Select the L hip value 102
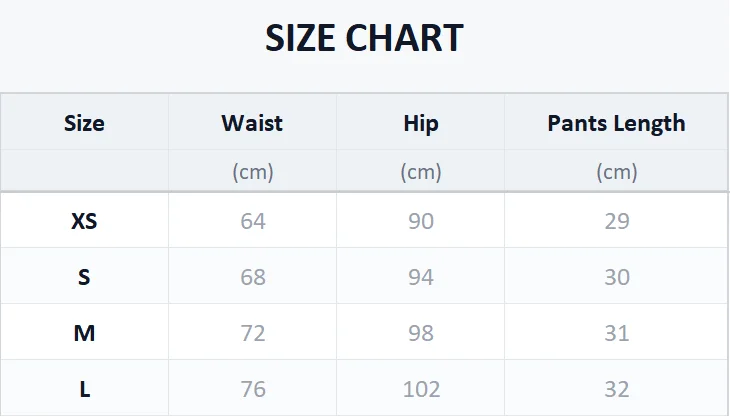The image size is (730, 417). [421, 389]
